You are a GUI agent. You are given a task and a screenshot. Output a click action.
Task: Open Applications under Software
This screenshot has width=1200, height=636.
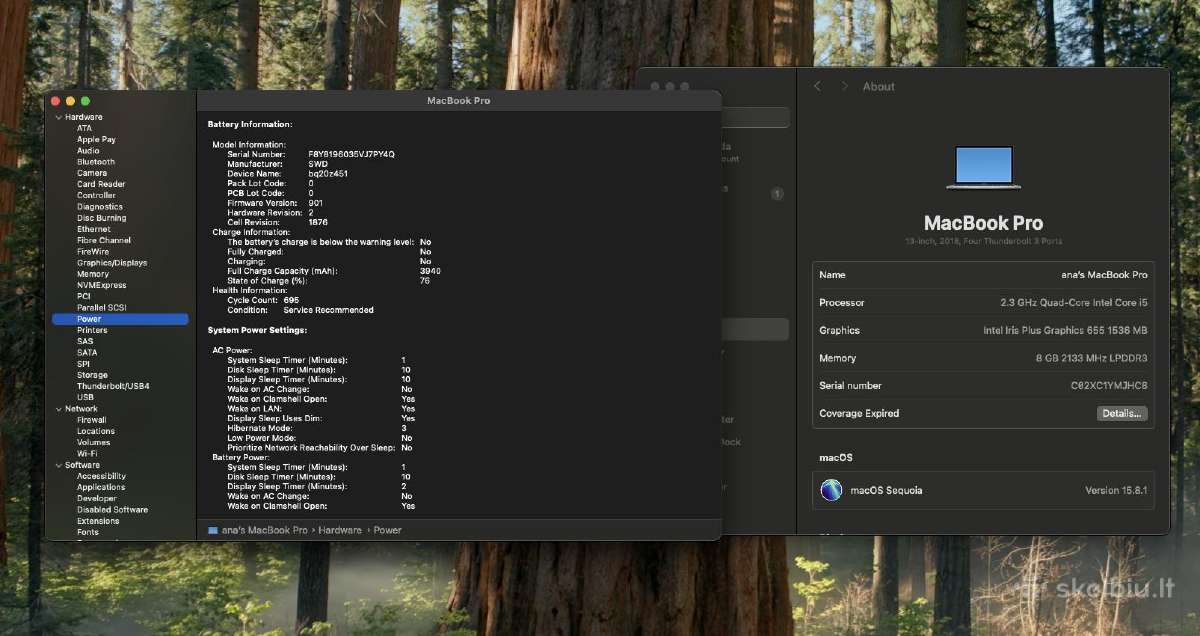[101, 487]
